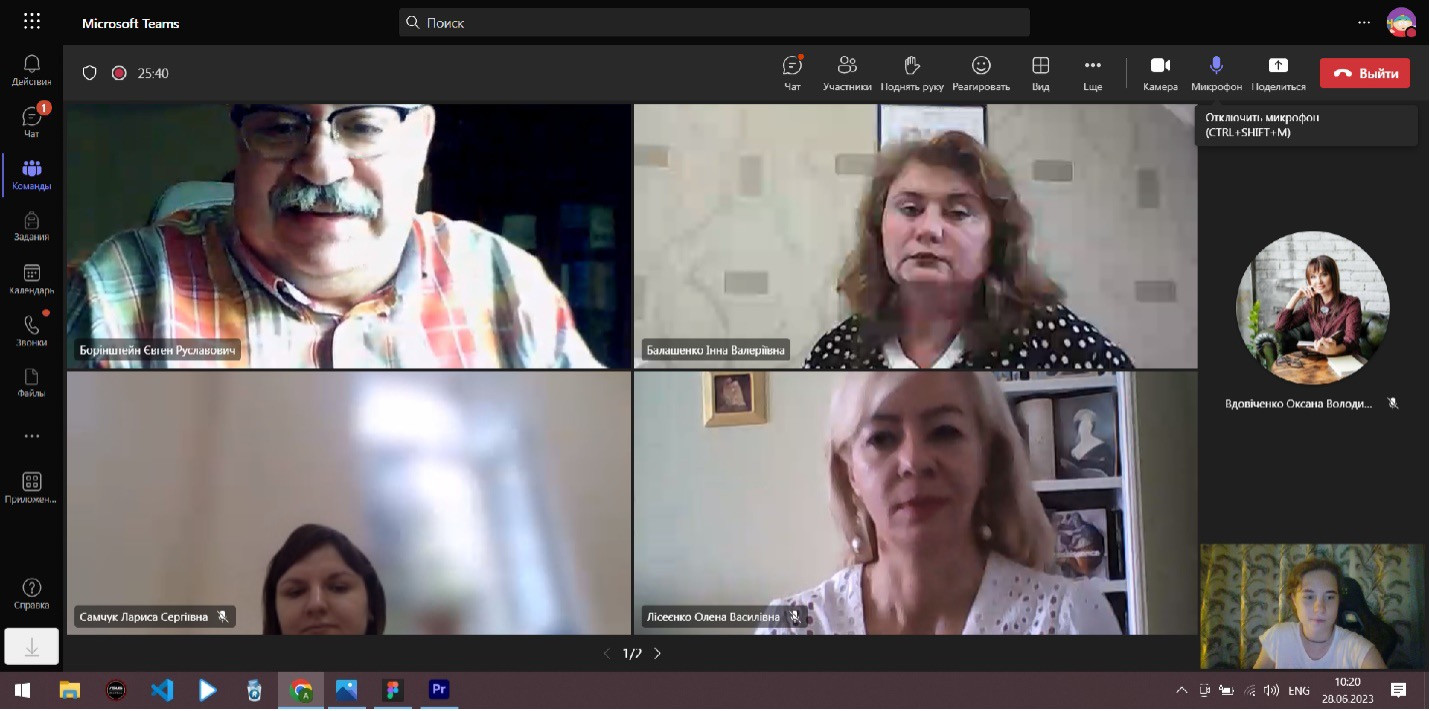This screenshot has width=1430, height=711.
Task: Open Figma from taskbar
Action: [393, 690]
